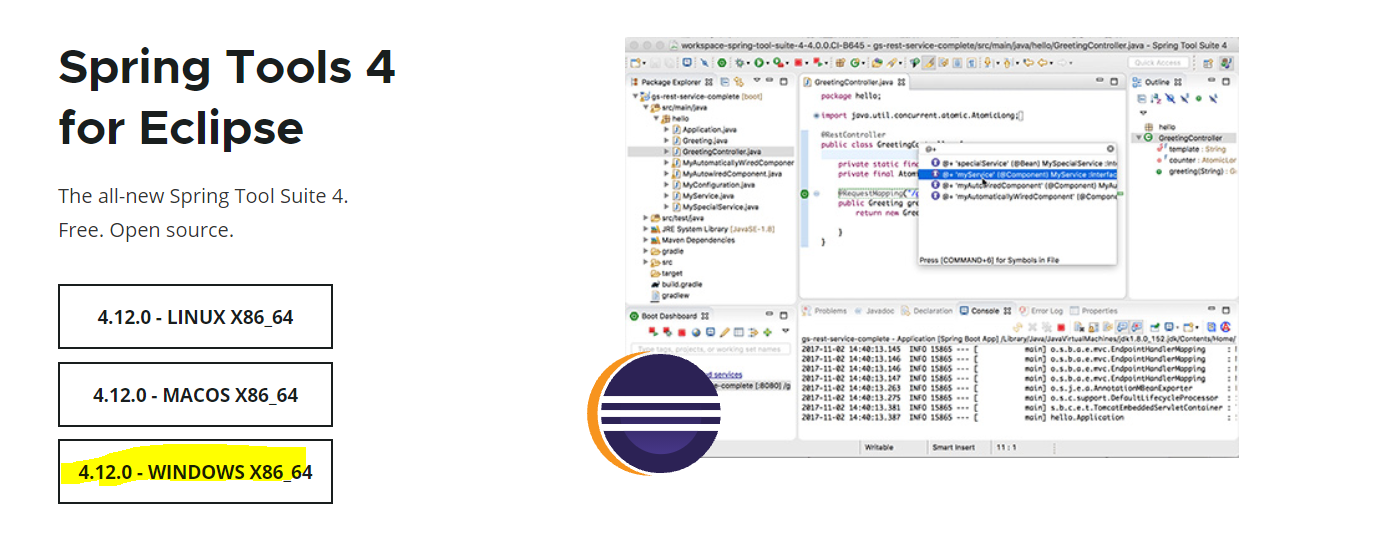Open the Problems tab in bottom panel
This screenshot has width=1396, height=560.
[825, 311]
